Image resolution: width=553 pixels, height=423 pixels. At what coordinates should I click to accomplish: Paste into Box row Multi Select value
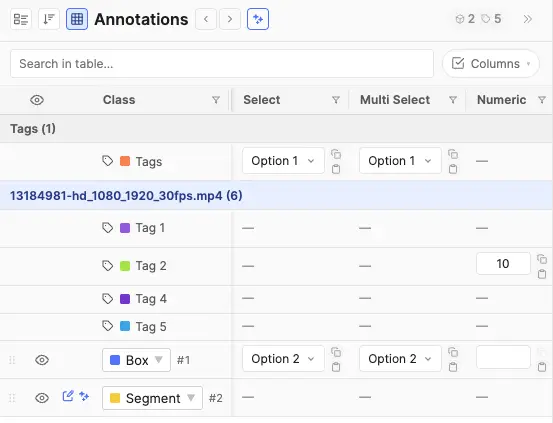pyautogui.click(x=453, y=367)
